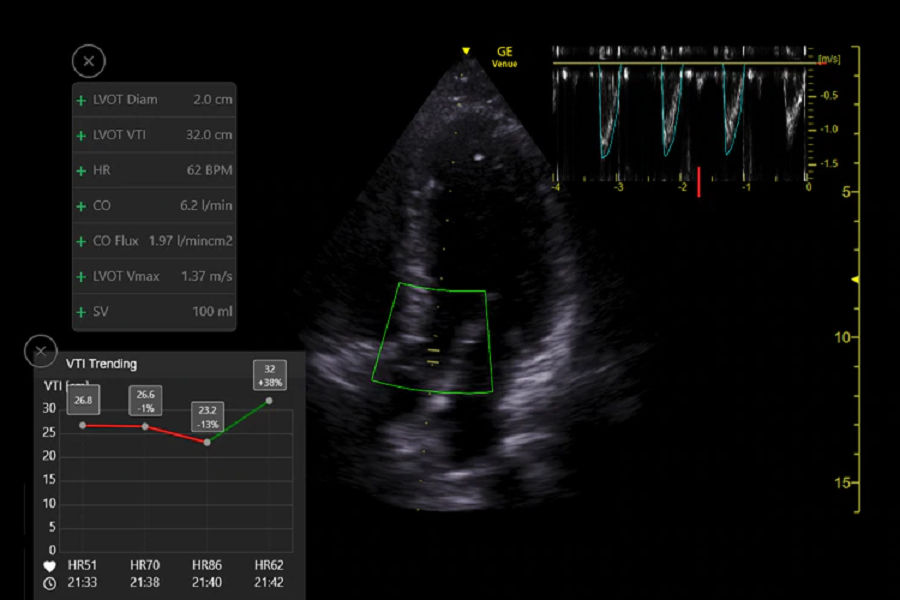Click the clock icon in trending panel
Screen dimensions: 900x600
coord(50,582)
